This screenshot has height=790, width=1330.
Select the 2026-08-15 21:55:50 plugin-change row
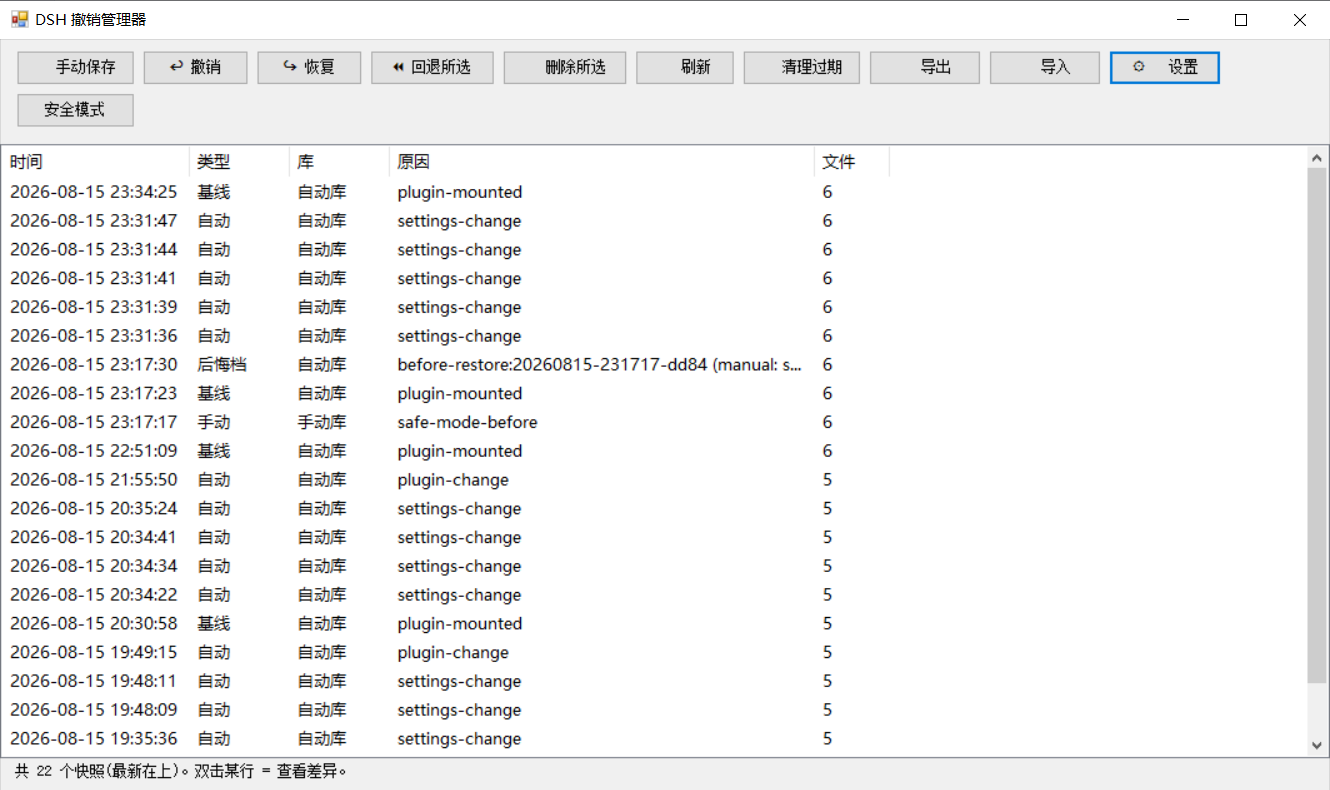(447, 480)
